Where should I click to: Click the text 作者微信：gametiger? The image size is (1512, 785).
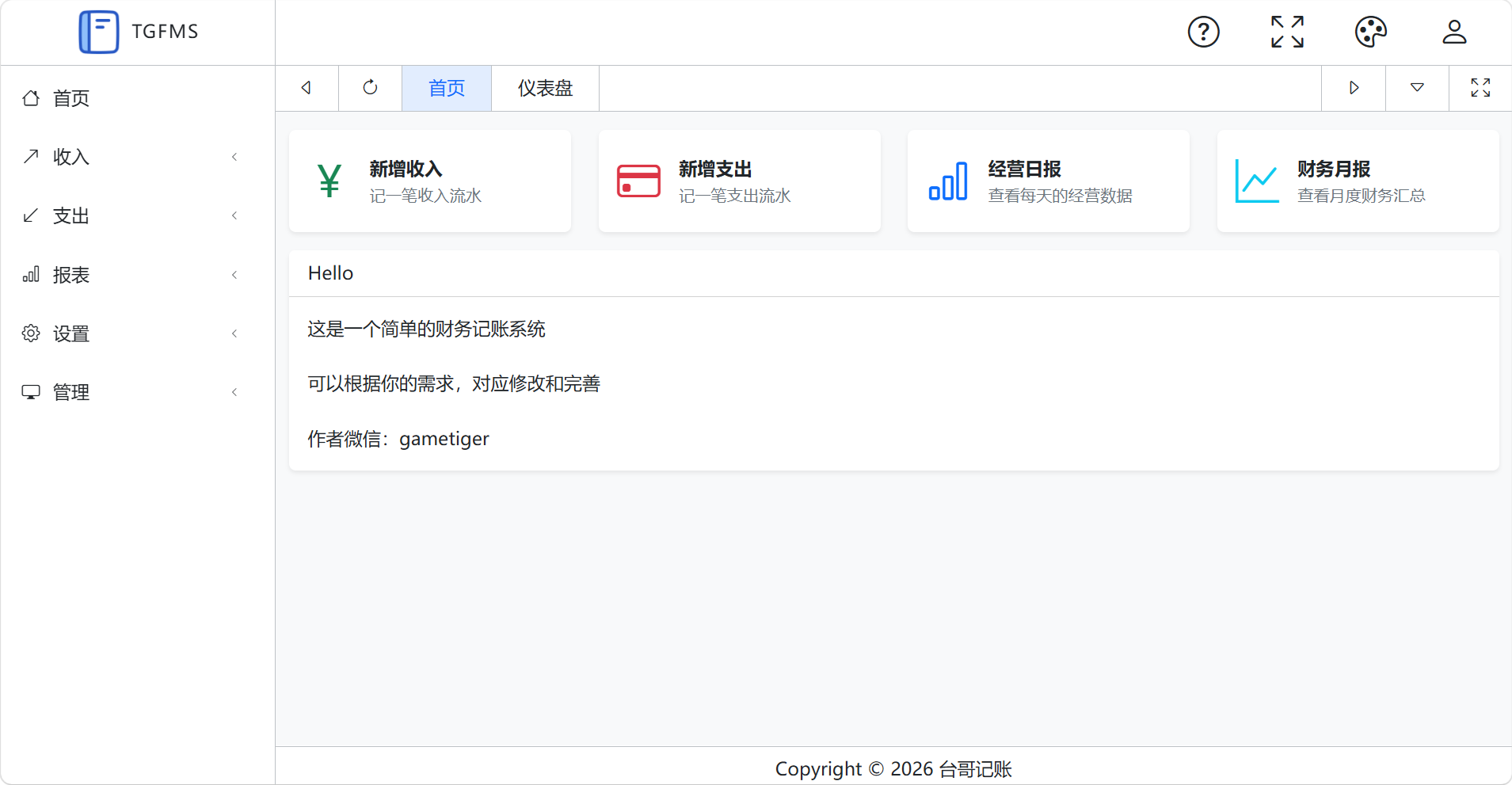tap(398, 439)
